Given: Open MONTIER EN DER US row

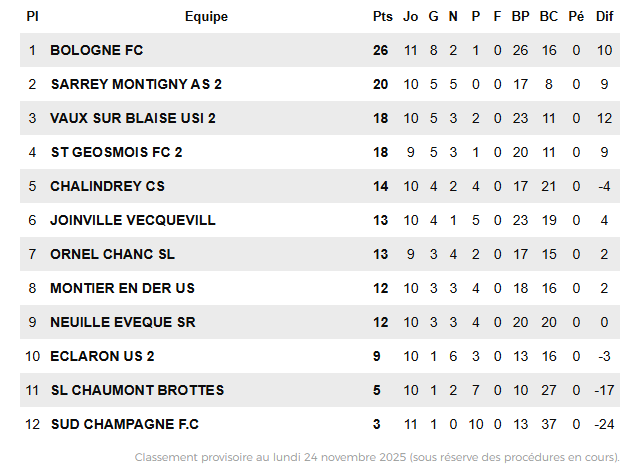Looking at the screenshot, I should tap(122, 288).
